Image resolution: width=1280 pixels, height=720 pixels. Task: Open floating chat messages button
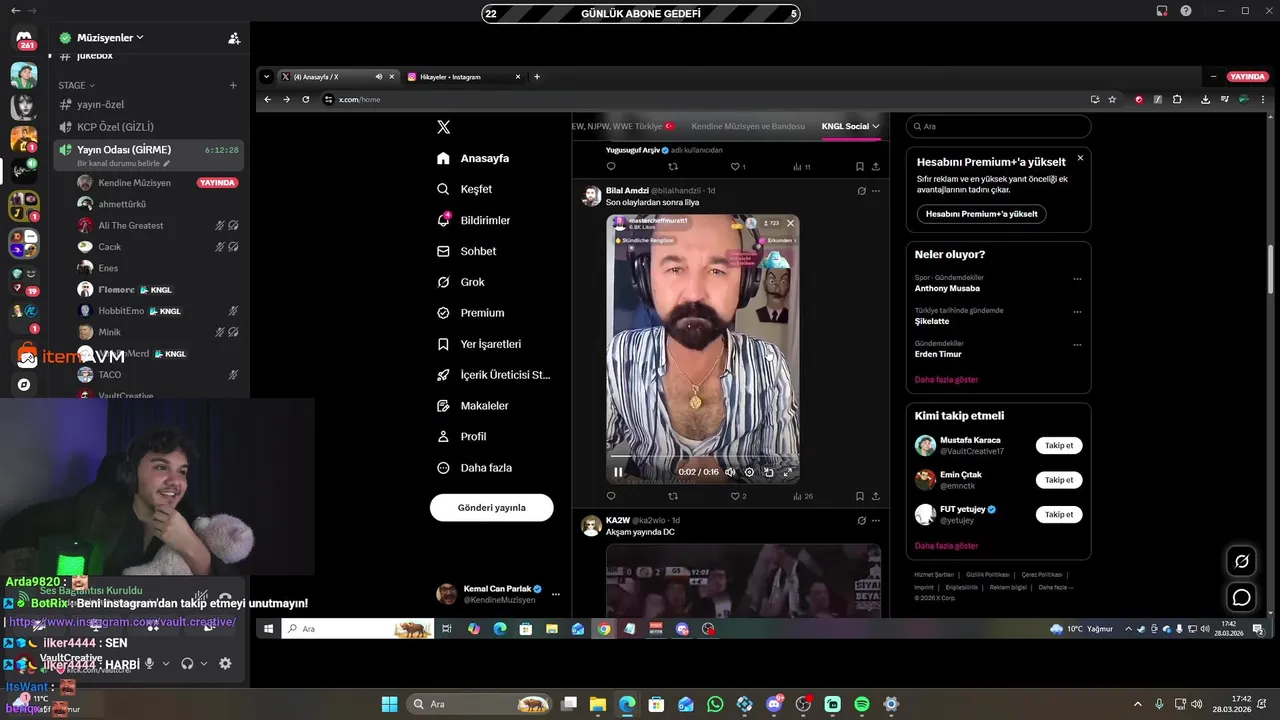[1241, 598]
